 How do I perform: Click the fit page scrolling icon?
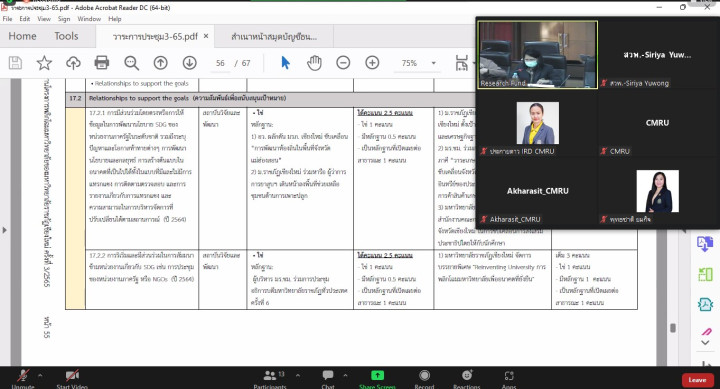pos(461,62)
